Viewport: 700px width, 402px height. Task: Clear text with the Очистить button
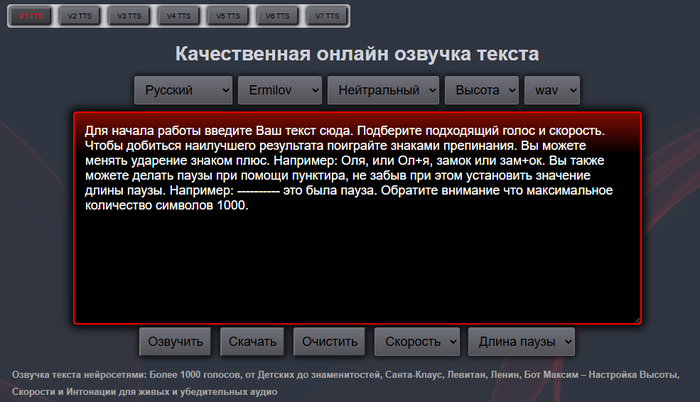point(331,341)
